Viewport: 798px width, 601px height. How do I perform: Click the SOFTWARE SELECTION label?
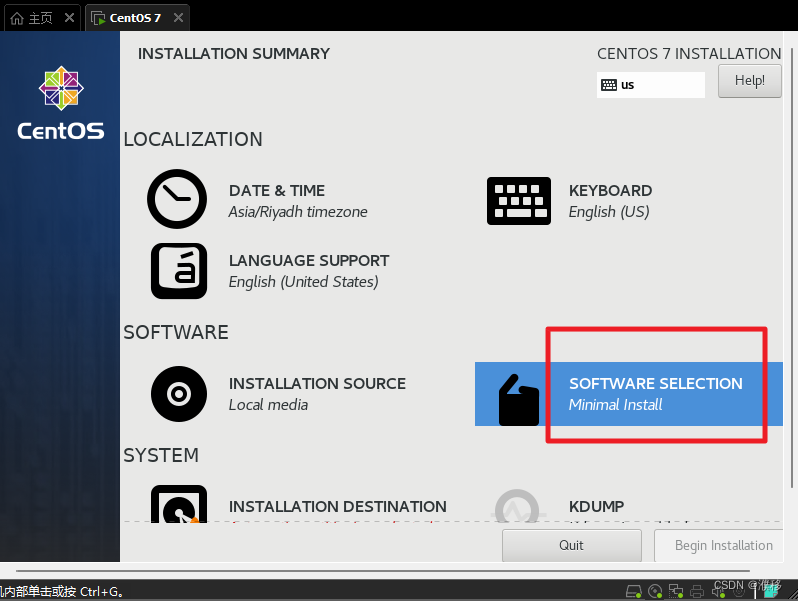point(656,384)
